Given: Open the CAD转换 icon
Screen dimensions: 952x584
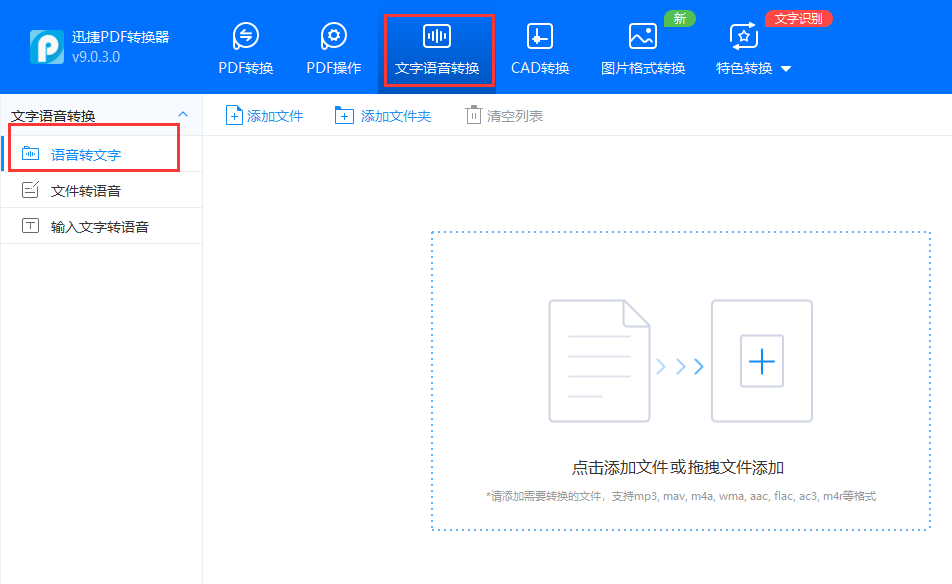Looking at the screenshot, I should [x=540, y=37].
